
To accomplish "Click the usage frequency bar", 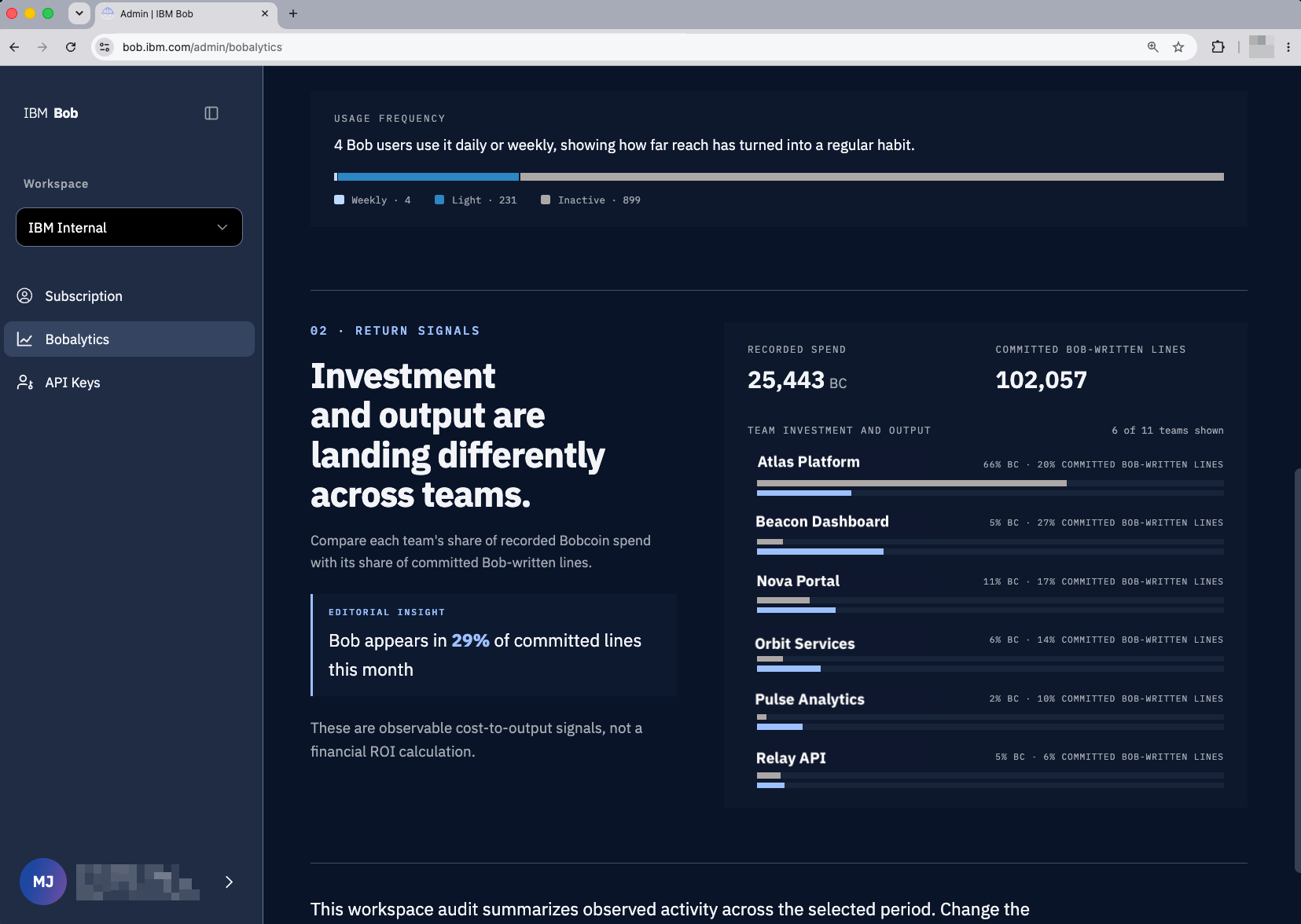I will tap(779, 177).
